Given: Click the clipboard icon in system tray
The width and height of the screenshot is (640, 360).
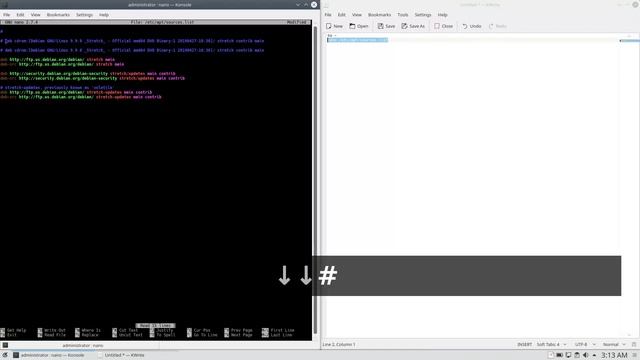Looking at the screenshot, I should pyautogui.click(x=577, y=355).
